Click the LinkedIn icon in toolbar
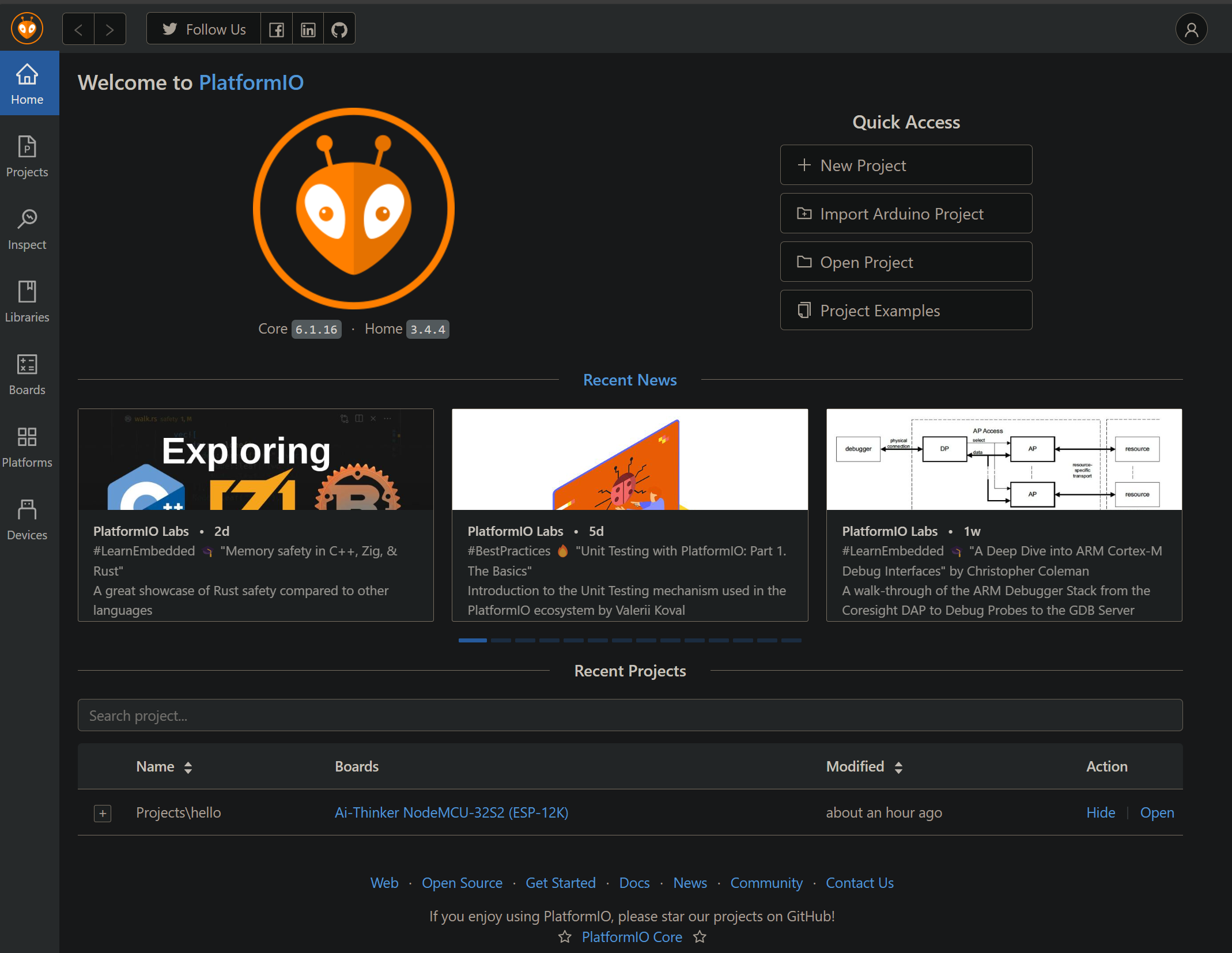The image size is (1232, 953). pos(308,29)
